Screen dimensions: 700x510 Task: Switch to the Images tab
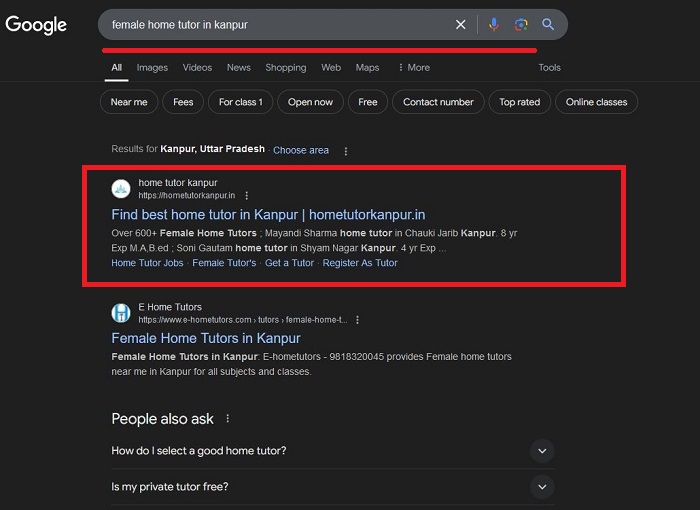coord(152,67)
